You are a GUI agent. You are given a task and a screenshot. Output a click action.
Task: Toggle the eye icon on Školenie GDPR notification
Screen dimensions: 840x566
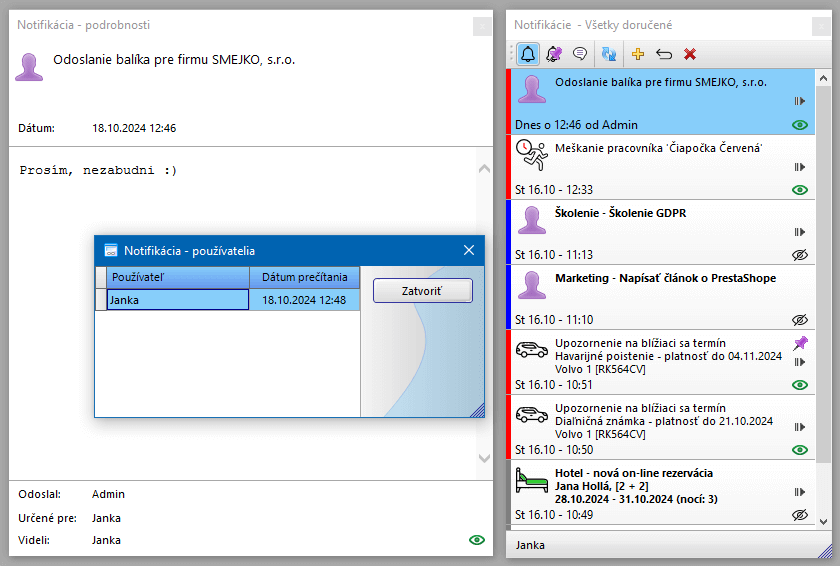click(x=799, y=255)
